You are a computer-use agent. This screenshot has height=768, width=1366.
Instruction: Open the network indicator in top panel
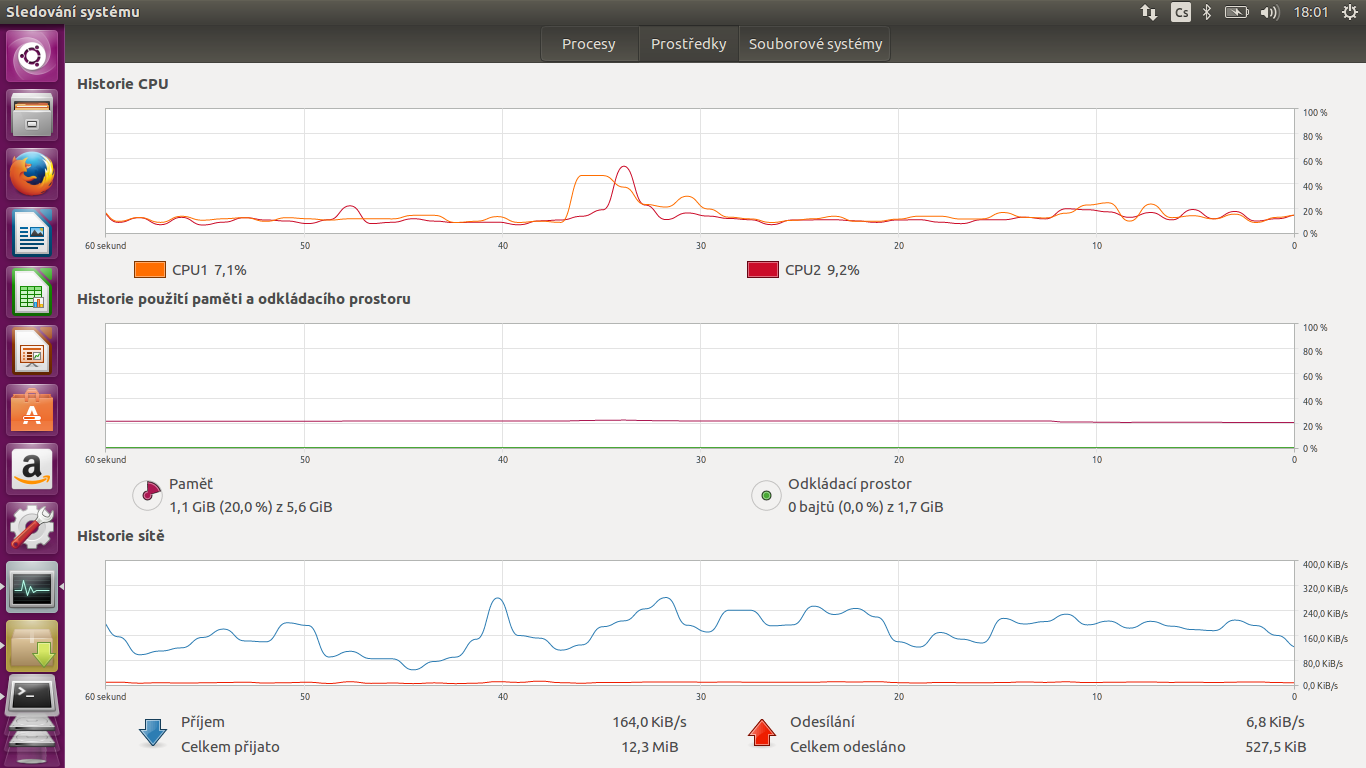1149,12
